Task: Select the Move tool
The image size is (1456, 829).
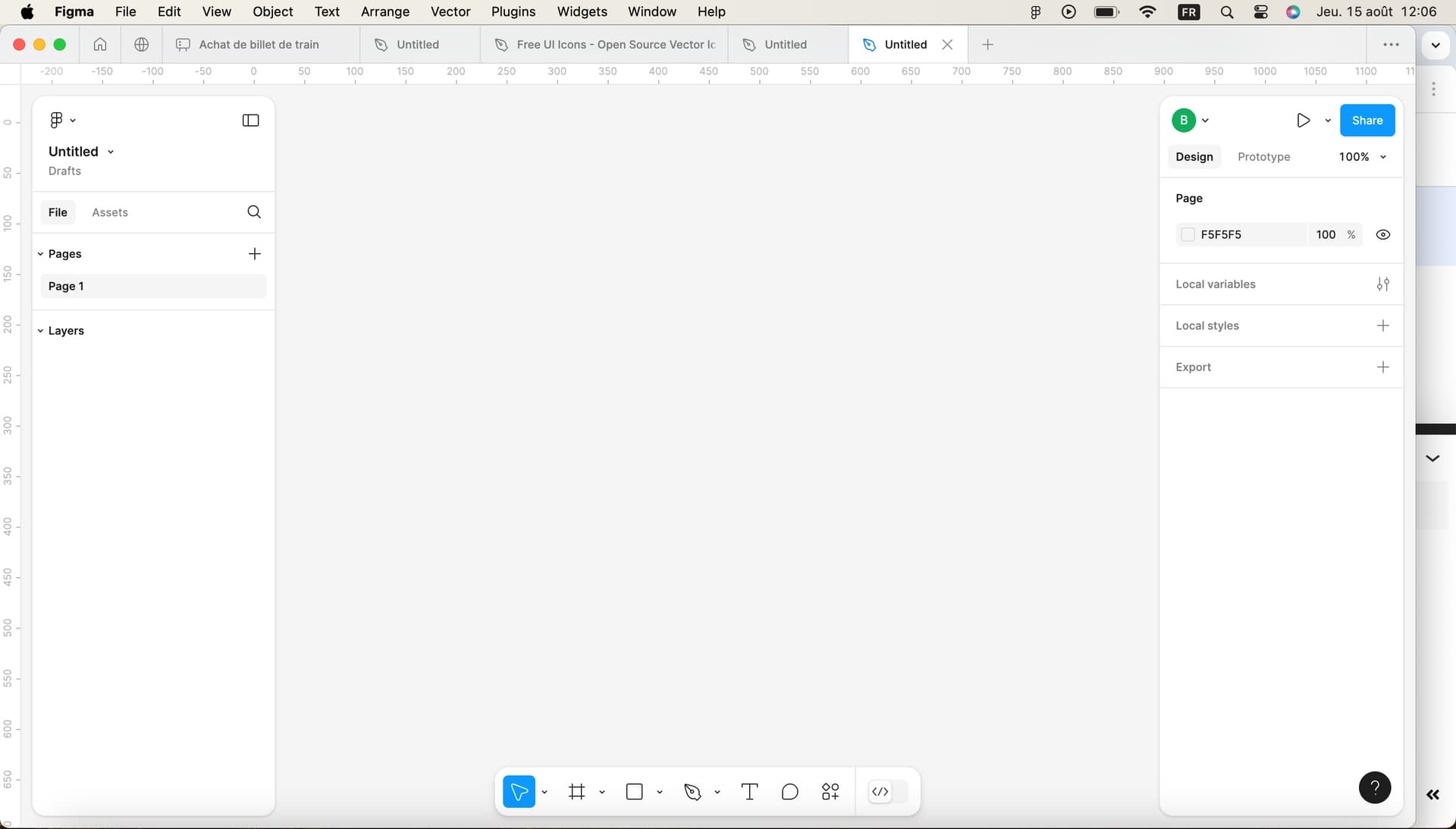Action: pyautogui.click(x=519, y=791)
